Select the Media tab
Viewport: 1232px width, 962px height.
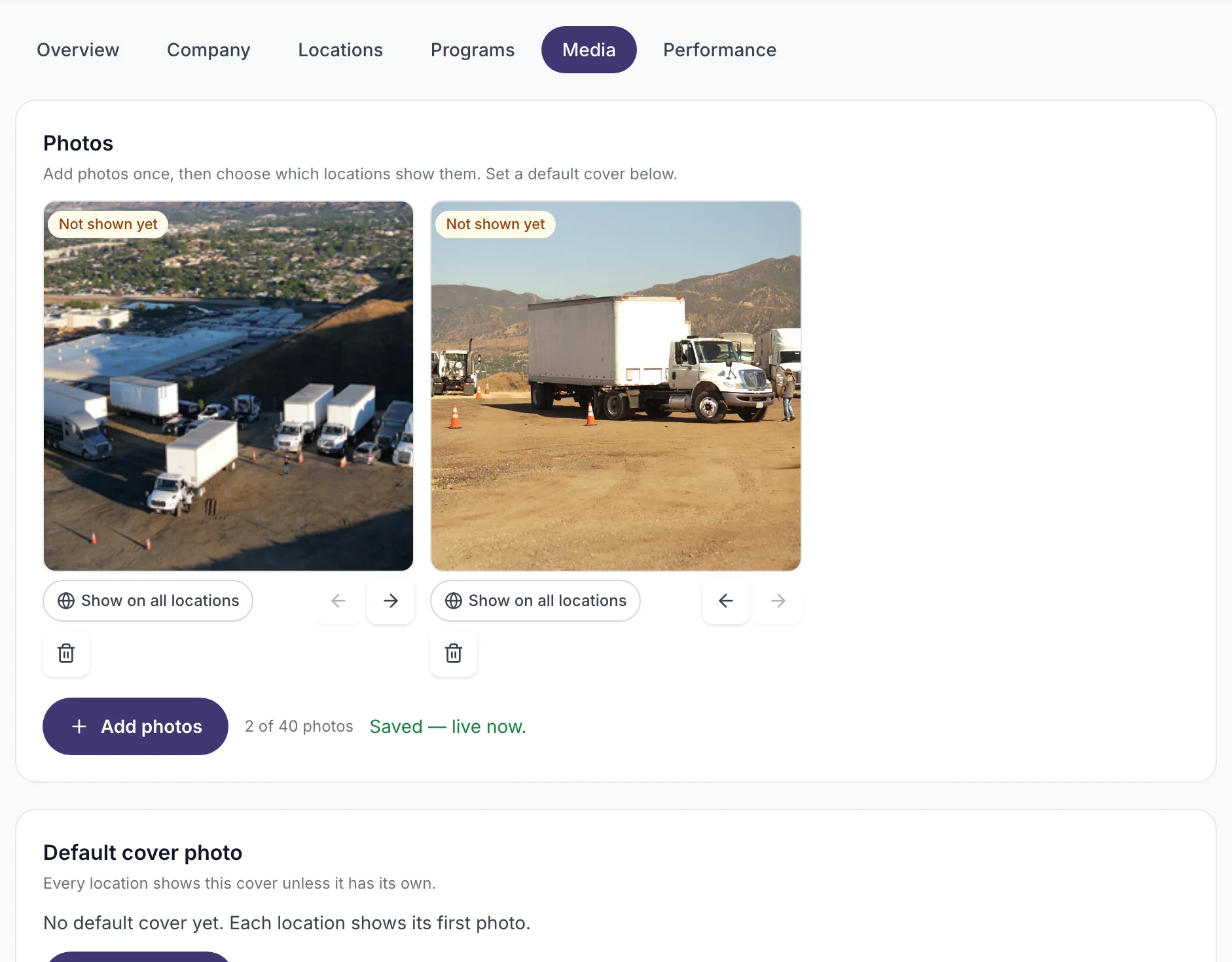click(x=589, y=50)
